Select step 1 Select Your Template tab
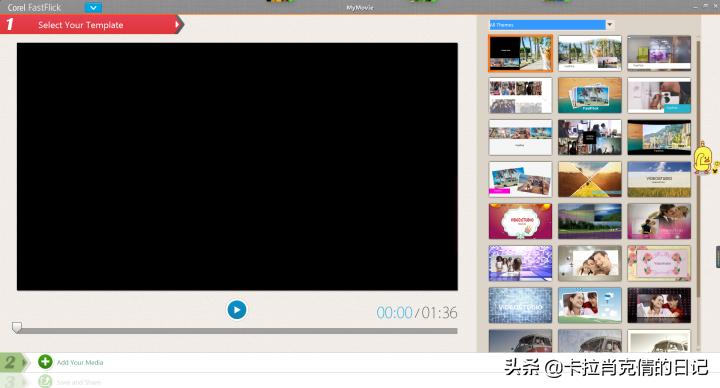Image resolution: width=720 pixels, height=388 pixels. pos(91,25)
